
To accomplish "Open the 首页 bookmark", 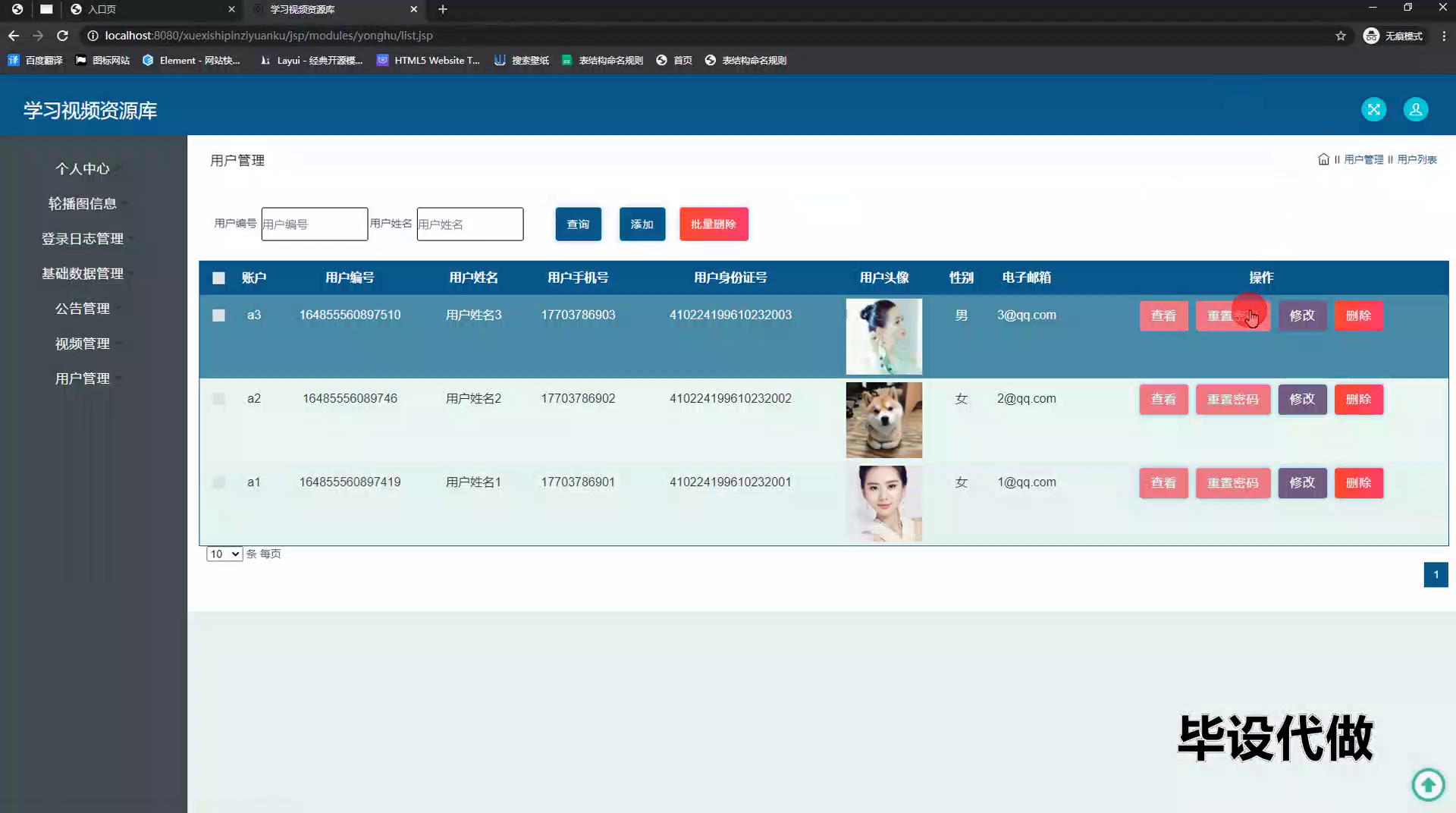I will click(674, 60).
